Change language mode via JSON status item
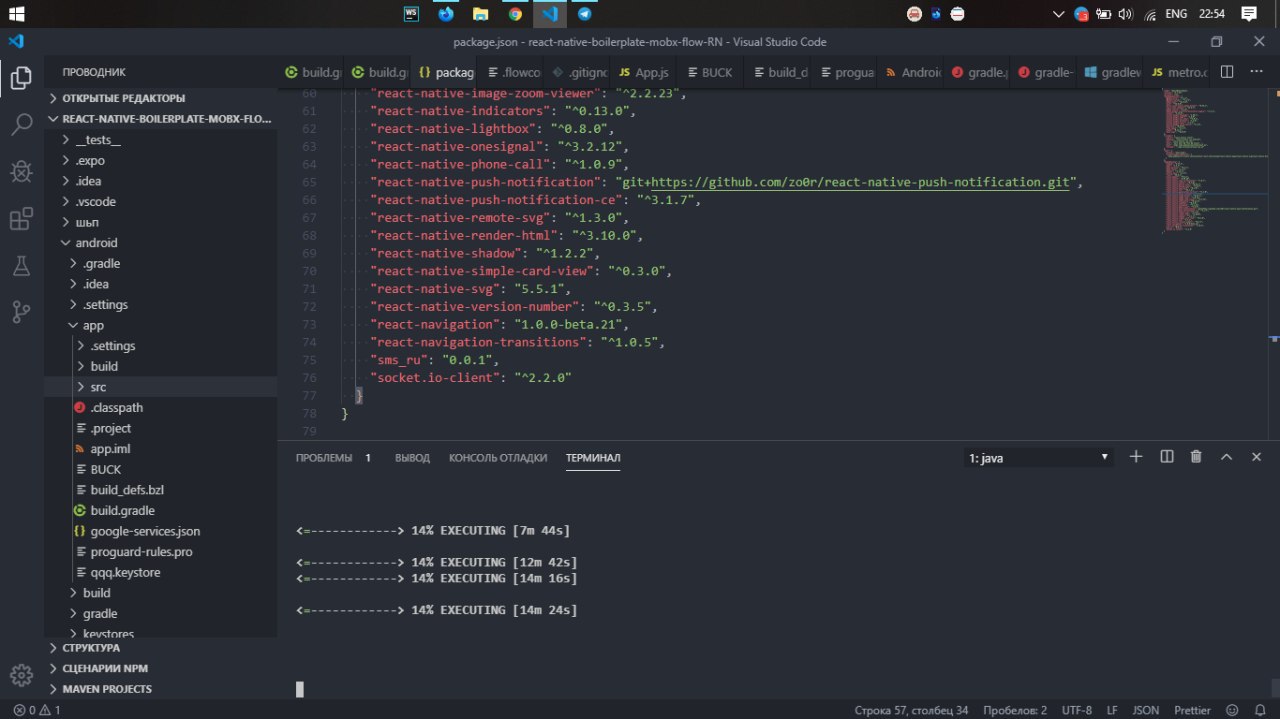Screen dimensions: 1280x719 click(x=1145, y=710)
